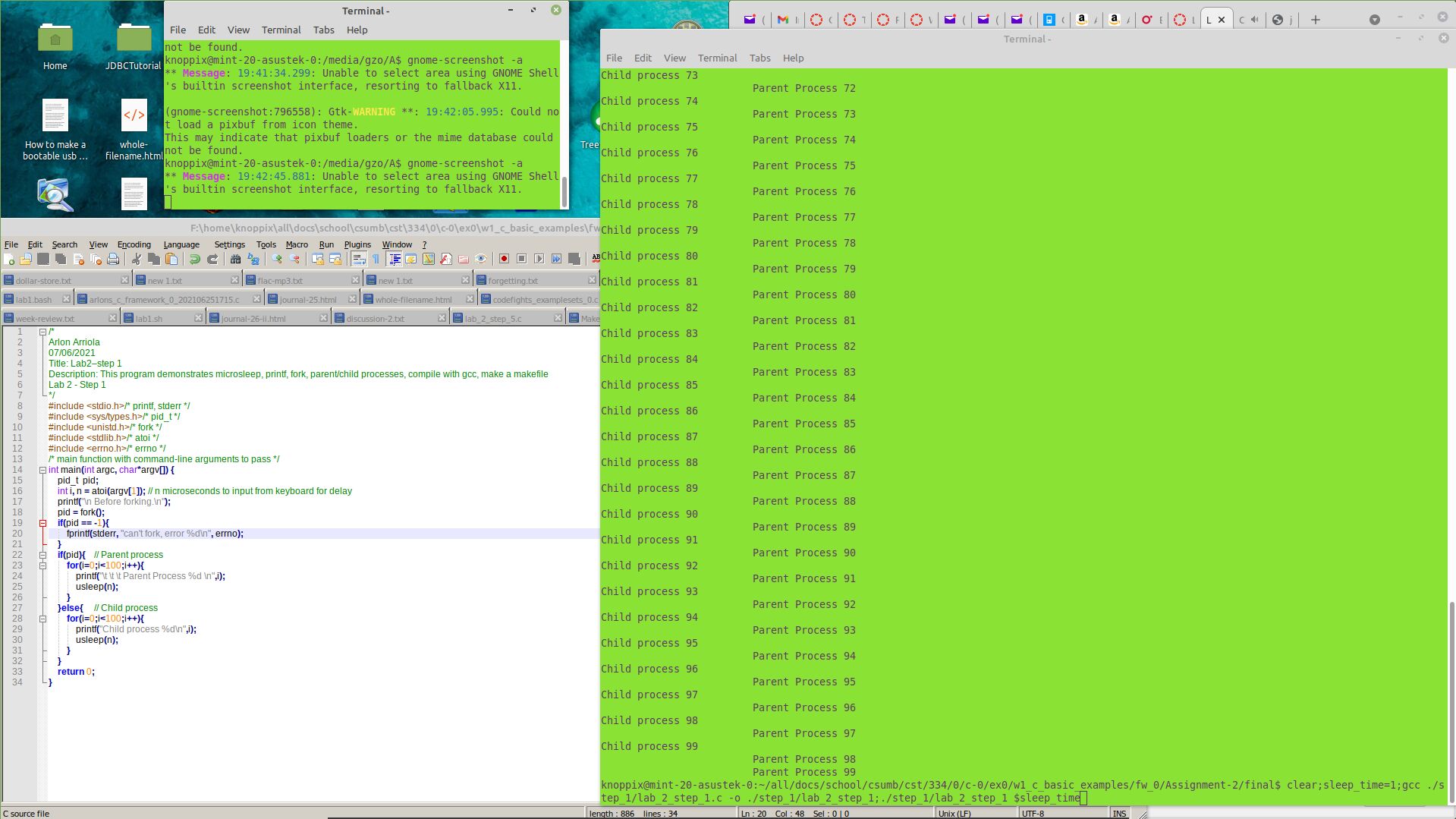Click the Playback macro icon
This screenshot has height=819, width=1456.
(539, 260)
